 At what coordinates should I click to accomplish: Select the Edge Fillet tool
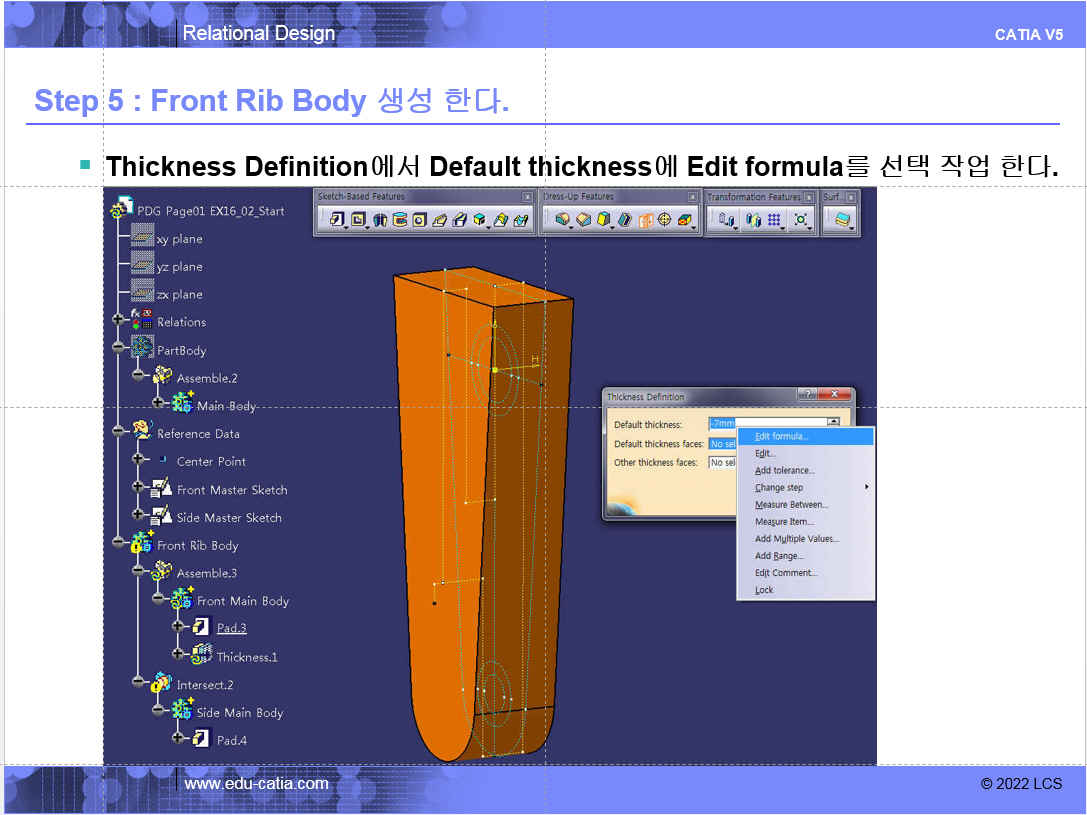click(x=562, y=220)
